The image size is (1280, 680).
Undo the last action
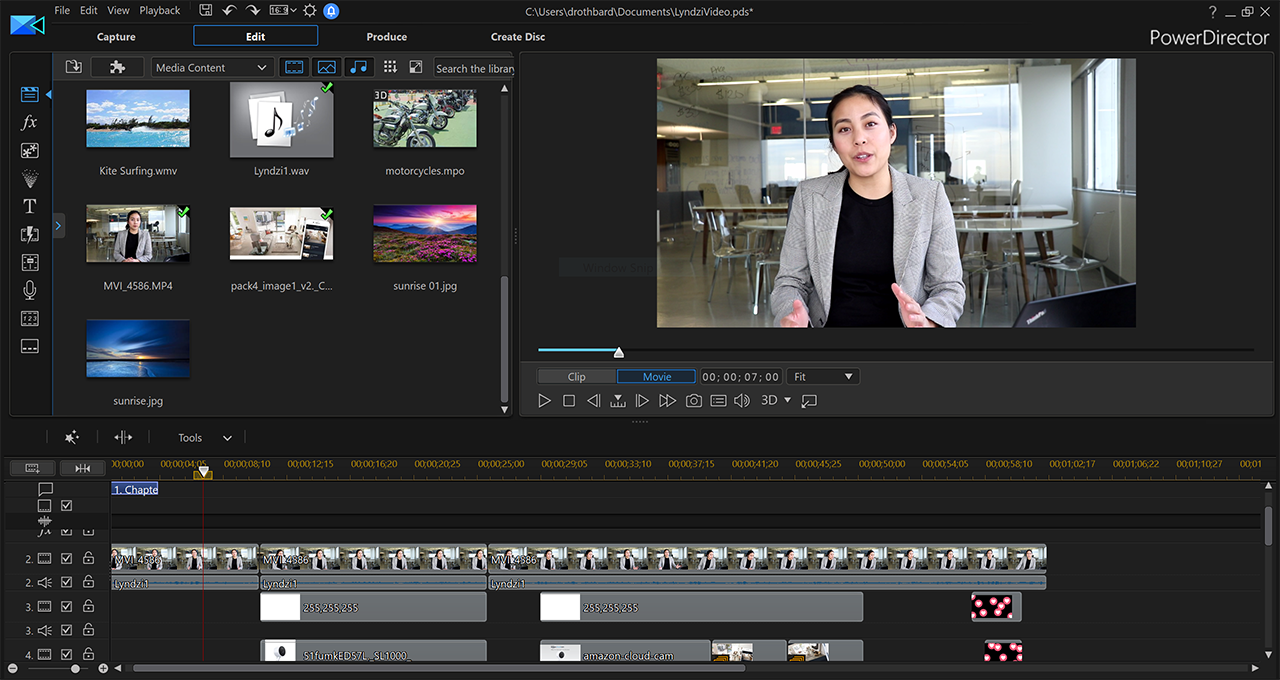[x=230, y=10]
